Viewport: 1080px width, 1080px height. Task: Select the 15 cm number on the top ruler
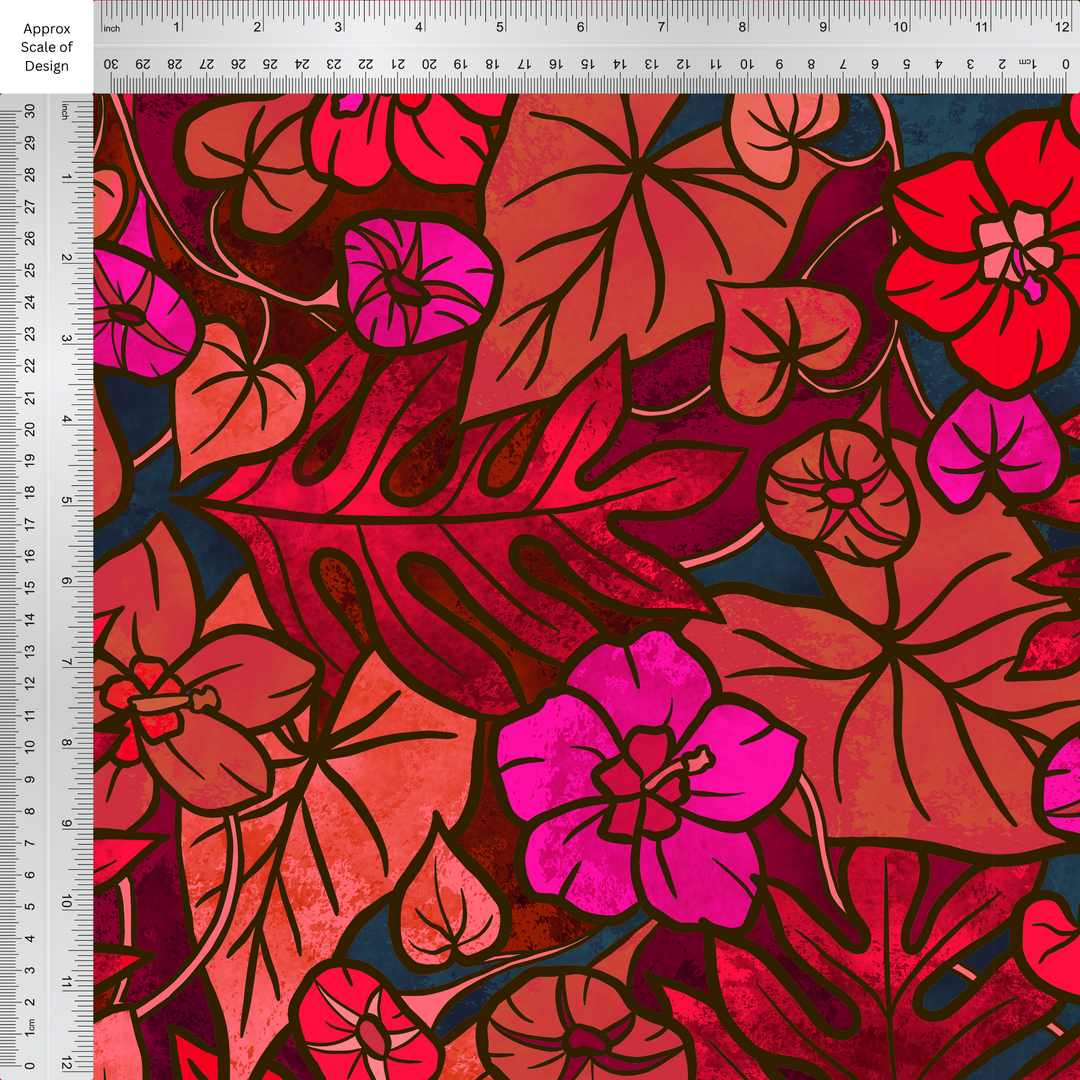pyautogui.click(x=587, y=63)
